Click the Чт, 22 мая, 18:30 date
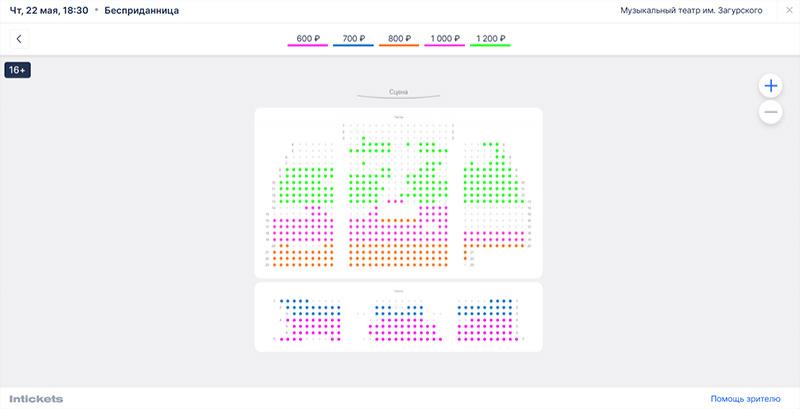This screenshot has height=409, width=800. point(49,10)
